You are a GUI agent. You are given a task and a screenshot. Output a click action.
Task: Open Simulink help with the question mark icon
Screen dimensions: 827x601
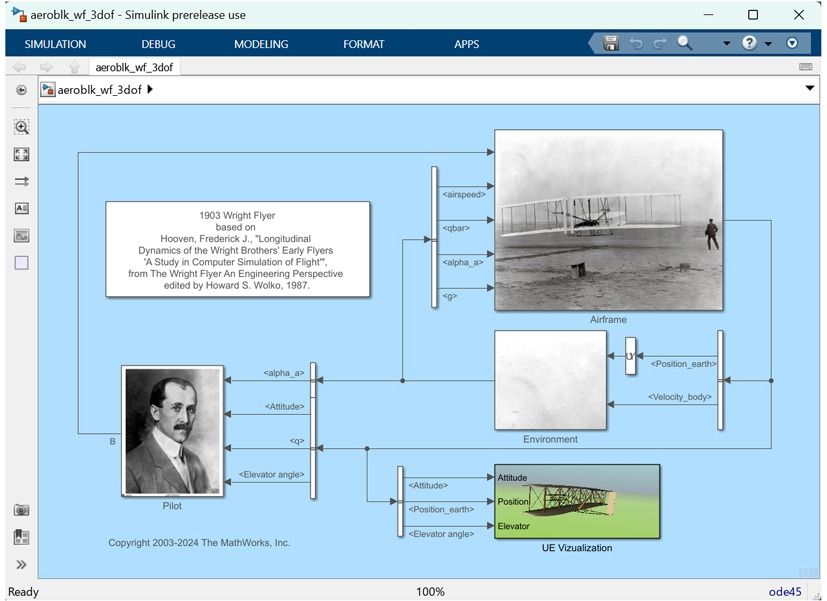pyautogui.click(x=749, y=43)
